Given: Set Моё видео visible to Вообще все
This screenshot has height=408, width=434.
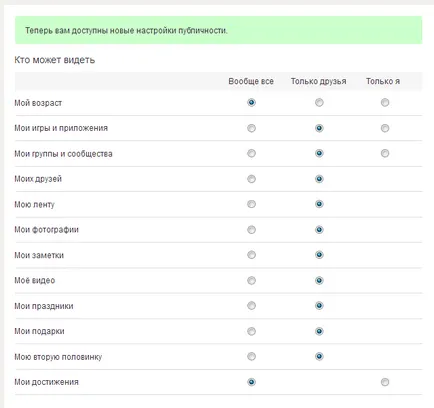Looking at the screenshot, I should [x=251, y=281].
